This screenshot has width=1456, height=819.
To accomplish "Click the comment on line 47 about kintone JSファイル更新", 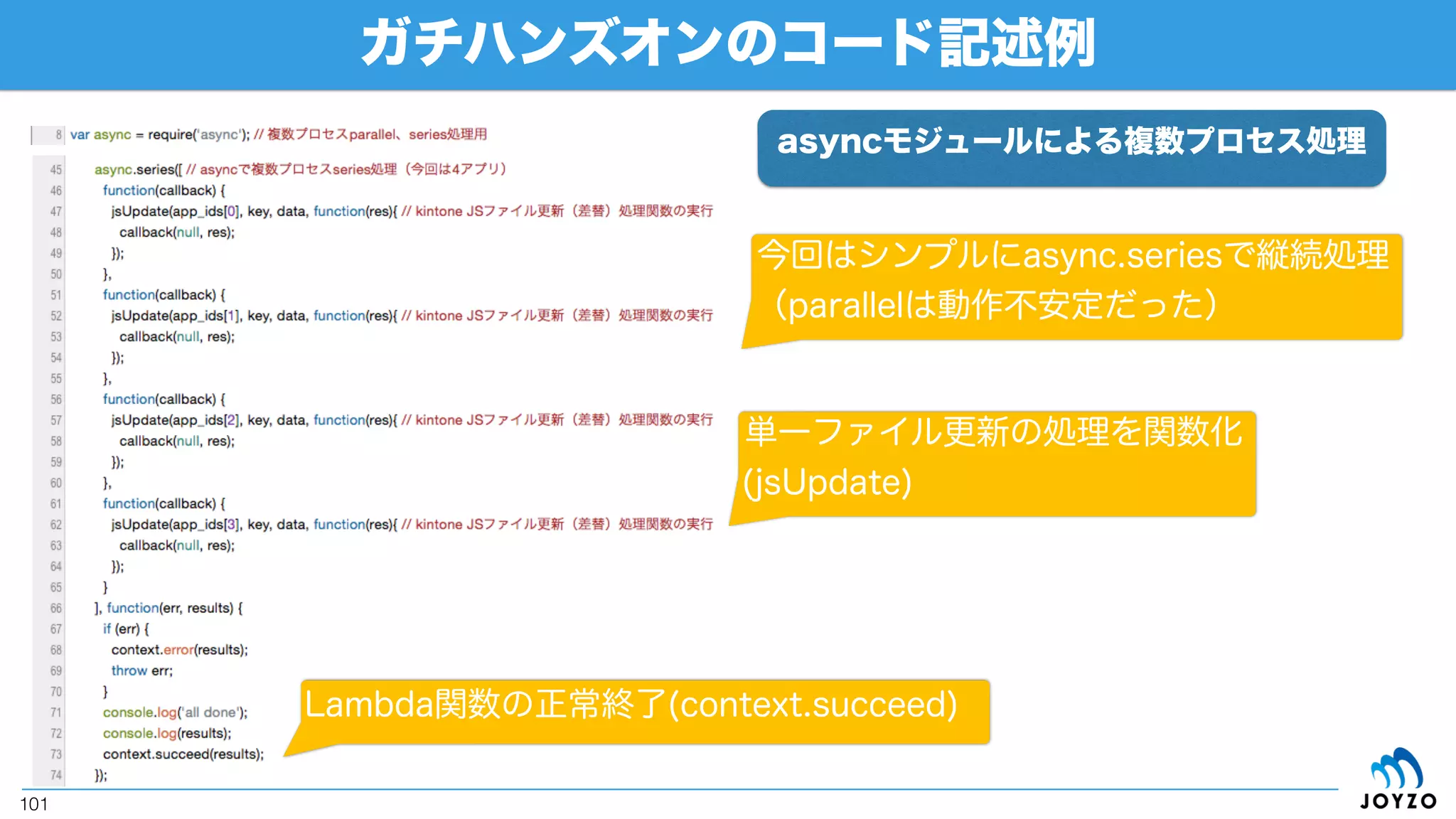I will pyautogui.click(x=557, y=211).
